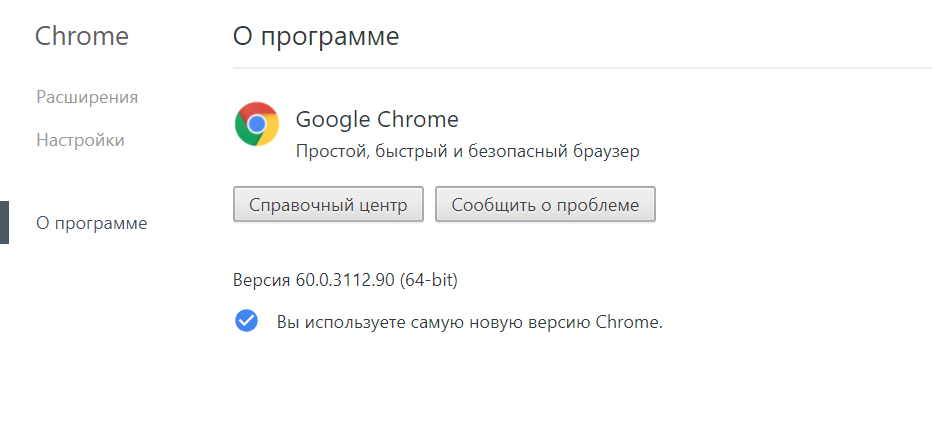932x423 pixels.
Task: Click the Google Chrome logo icon
Action: (x=257, y=124)
